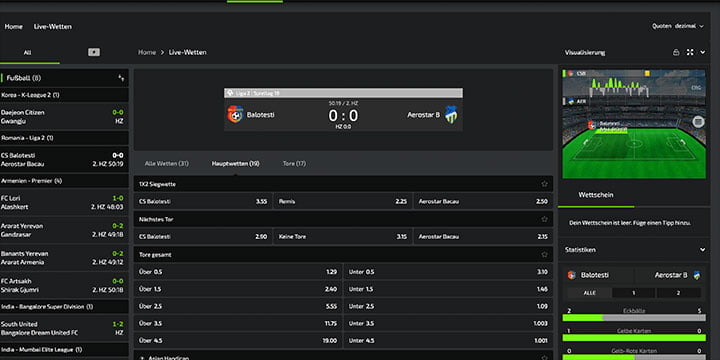The image size is (720, 360).
Task: Select Über 1.5 at 2.40
Action: pyautogui.click(x=238, y=289)
